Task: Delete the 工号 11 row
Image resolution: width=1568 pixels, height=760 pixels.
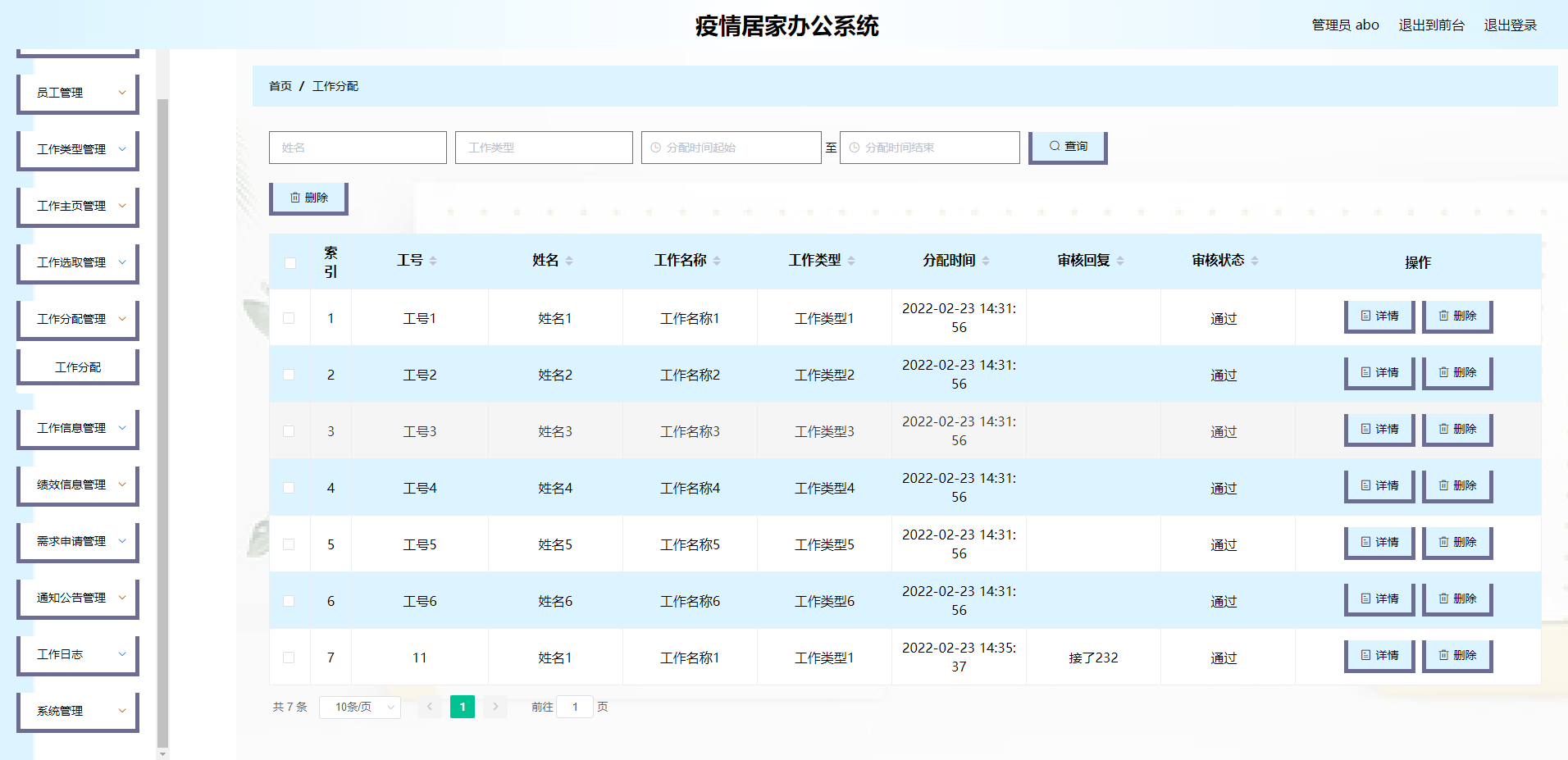Action: click(1457, 656)
